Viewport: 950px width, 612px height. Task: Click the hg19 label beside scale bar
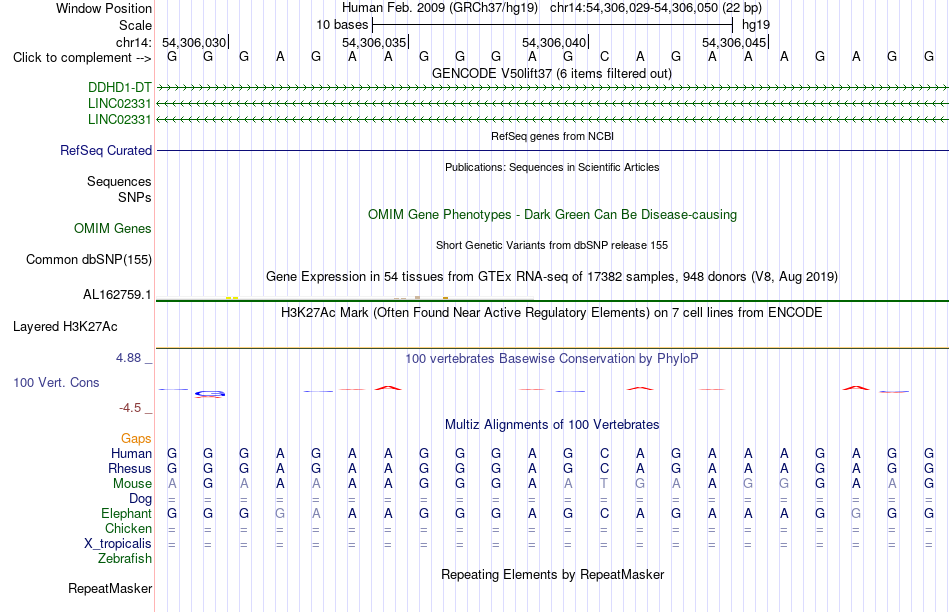tap(756, 25)
